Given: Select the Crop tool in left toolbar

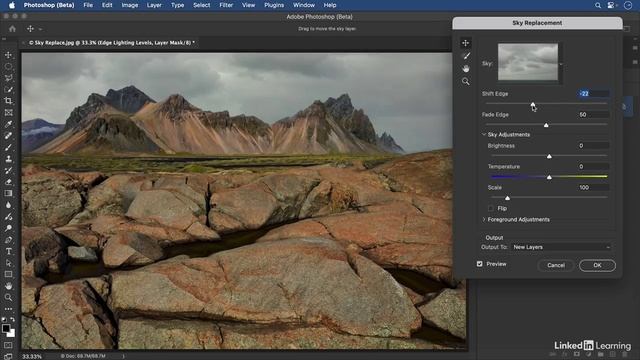Looking at the screenshot, I should pos(8,101).
